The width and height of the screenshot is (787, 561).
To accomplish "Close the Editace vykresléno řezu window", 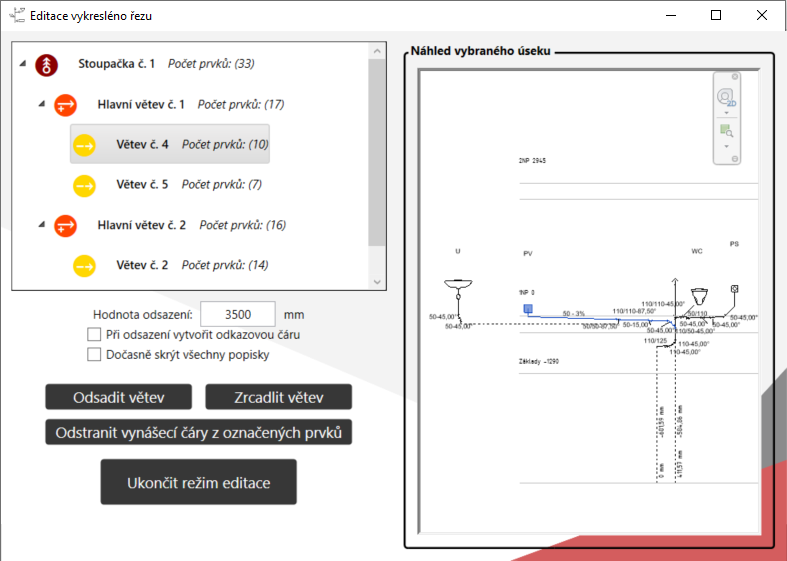I will point(762,16).
